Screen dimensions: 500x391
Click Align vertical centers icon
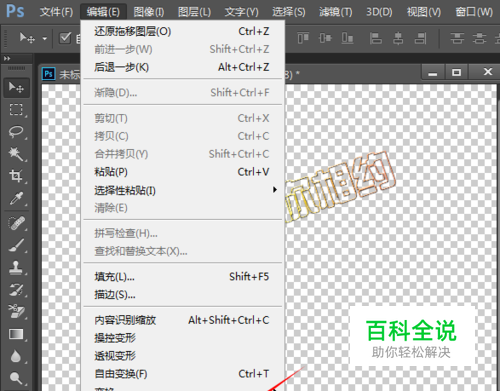[325, 38]
